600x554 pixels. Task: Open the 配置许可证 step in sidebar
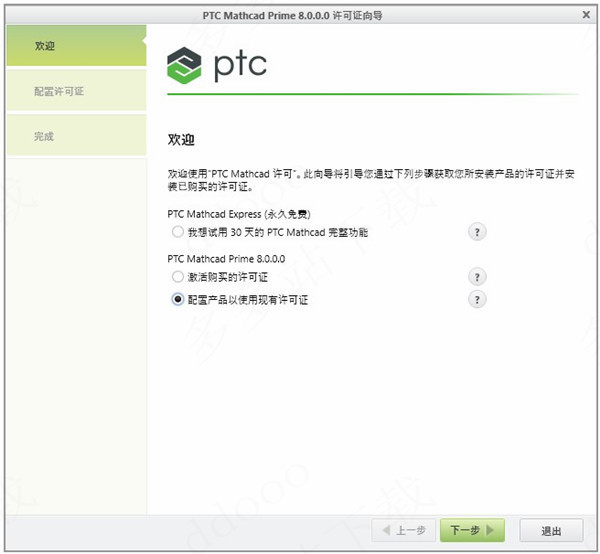(x=77, y=91)
